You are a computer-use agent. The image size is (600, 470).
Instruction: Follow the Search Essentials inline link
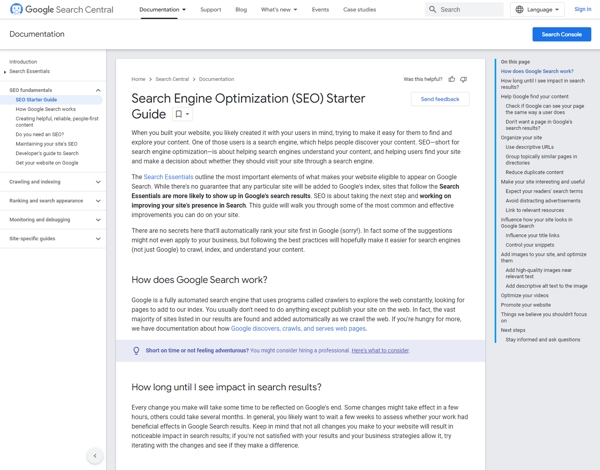tap(168, 177)
